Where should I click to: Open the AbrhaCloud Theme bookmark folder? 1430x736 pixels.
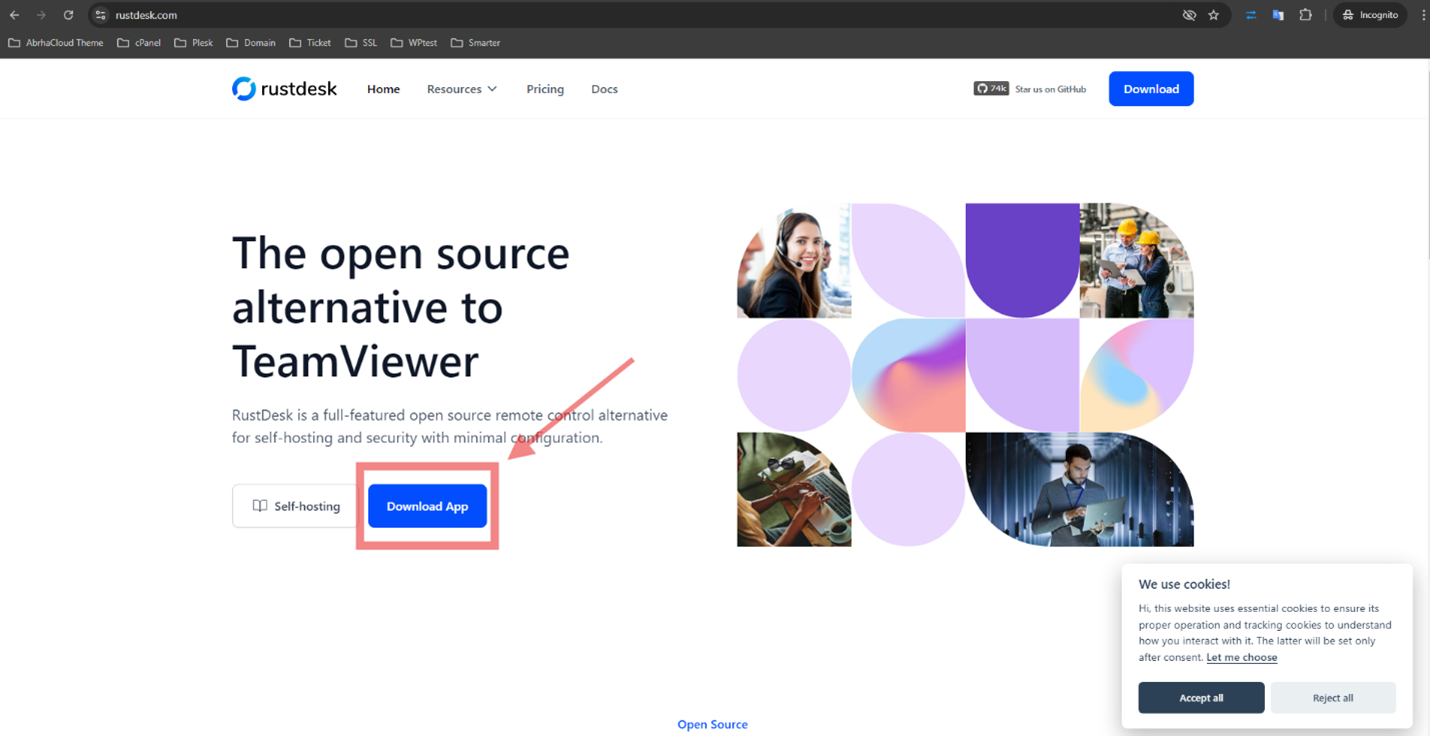(56, 43)
